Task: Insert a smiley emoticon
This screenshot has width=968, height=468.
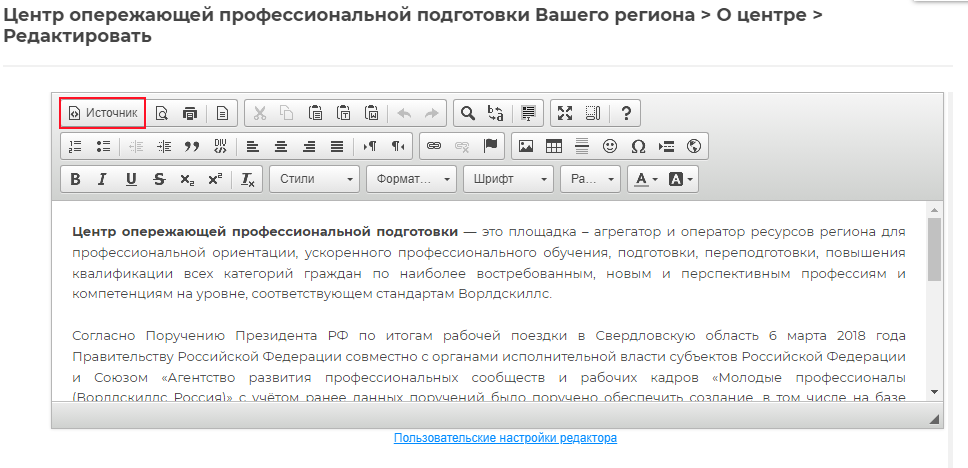Action: [609, 146]
